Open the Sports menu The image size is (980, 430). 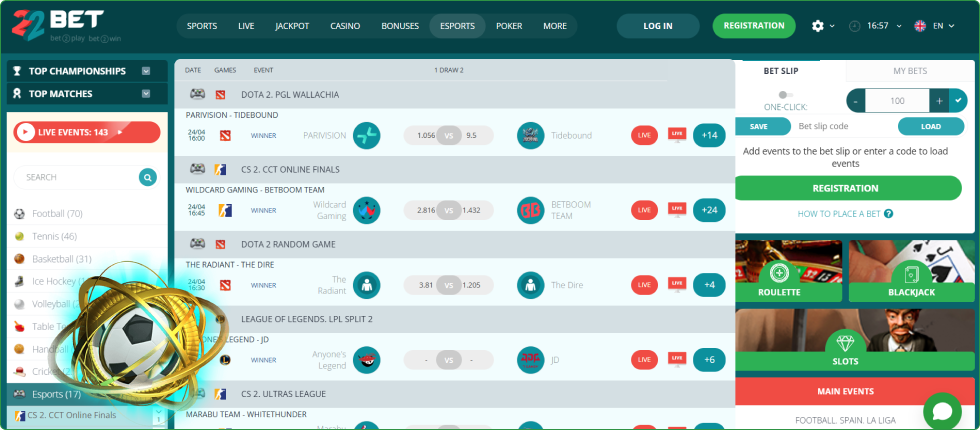click(x=202, y=26)
